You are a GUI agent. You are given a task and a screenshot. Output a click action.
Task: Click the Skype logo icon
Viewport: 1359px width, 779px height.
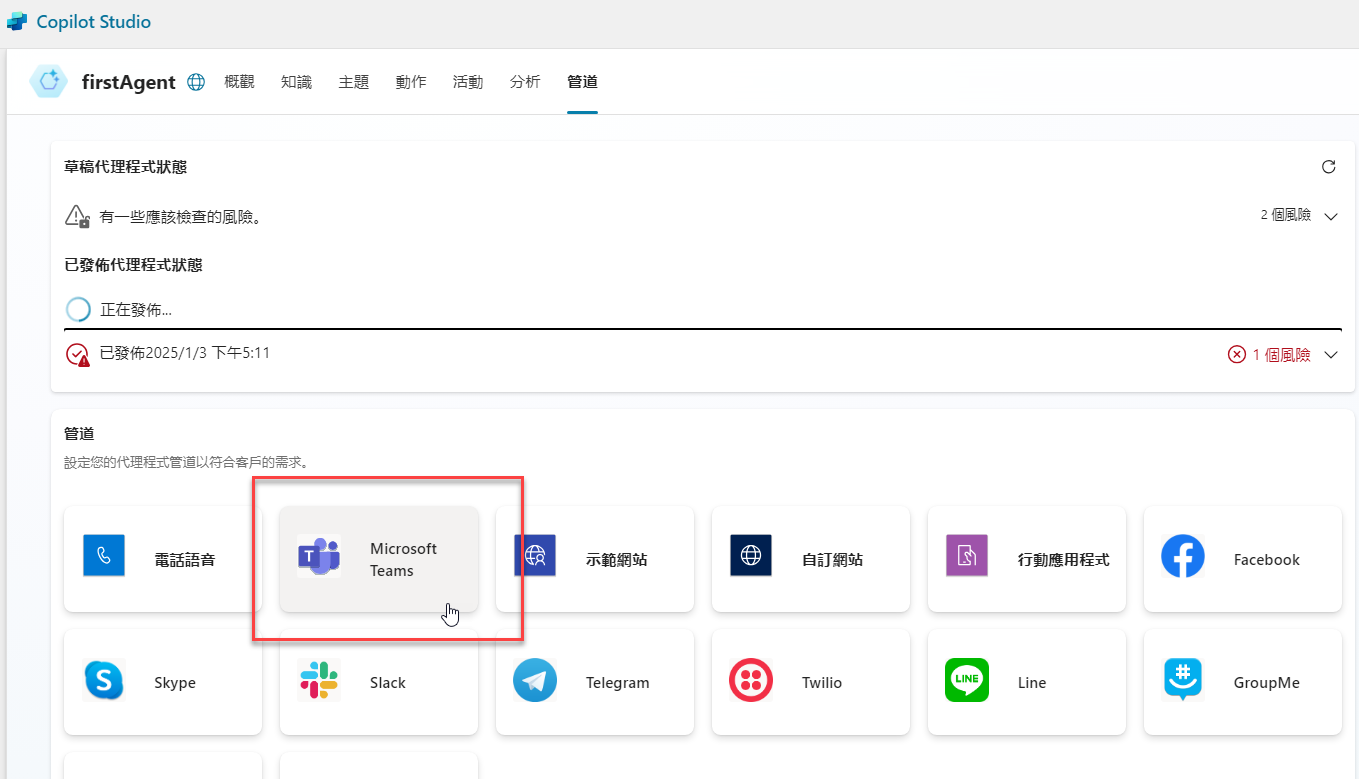coord(104,680)
